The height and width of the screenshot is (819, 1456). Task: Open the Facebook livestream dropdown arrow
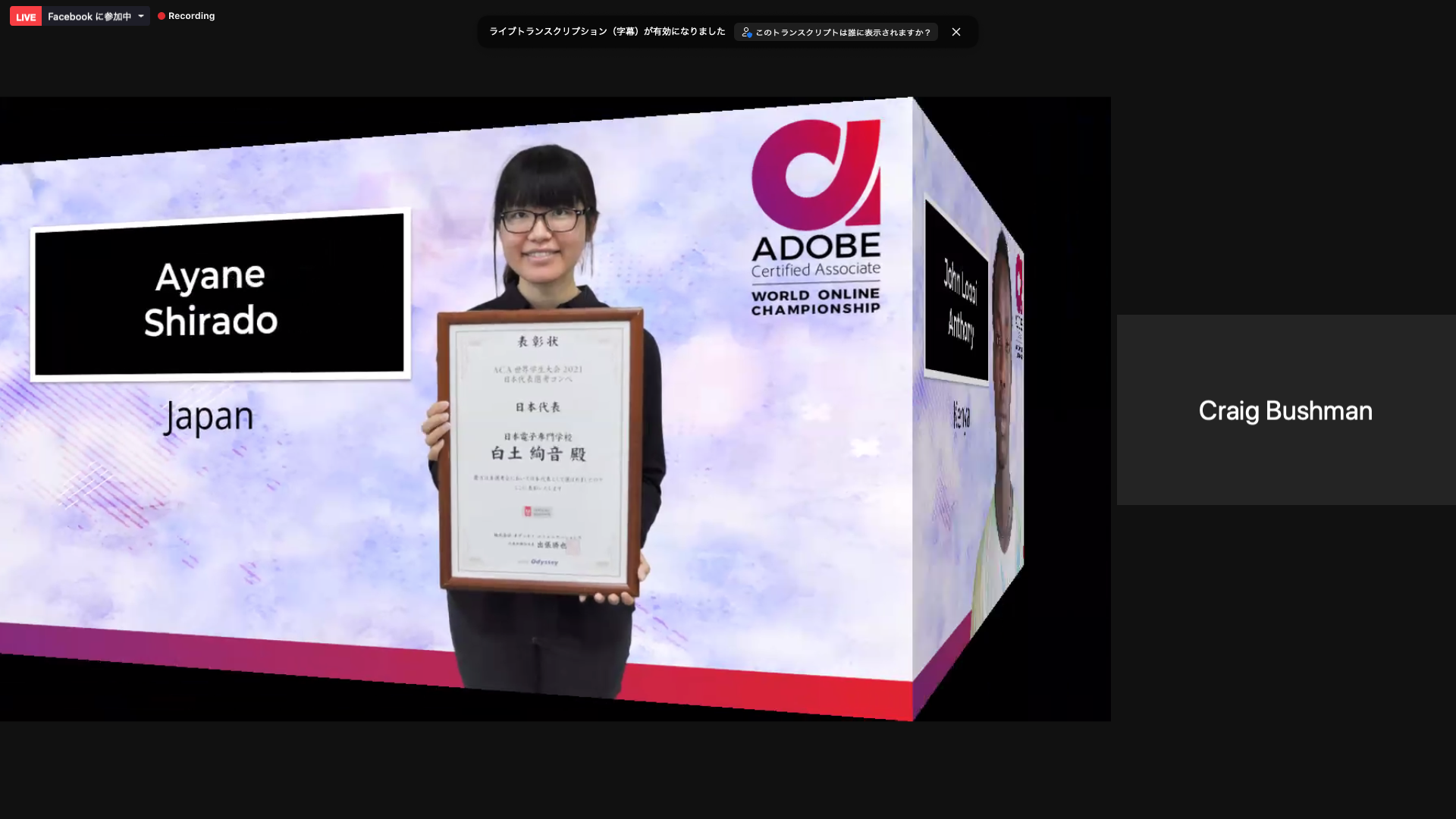(x=141, y=16)
